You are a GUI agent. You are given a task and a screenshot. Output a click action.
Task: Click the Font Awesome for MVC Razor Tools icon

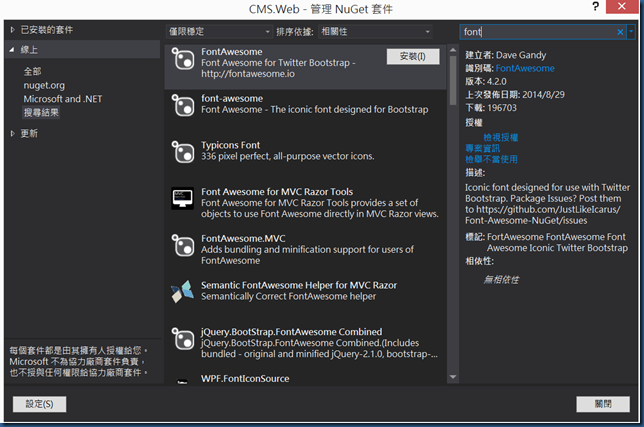182,198
